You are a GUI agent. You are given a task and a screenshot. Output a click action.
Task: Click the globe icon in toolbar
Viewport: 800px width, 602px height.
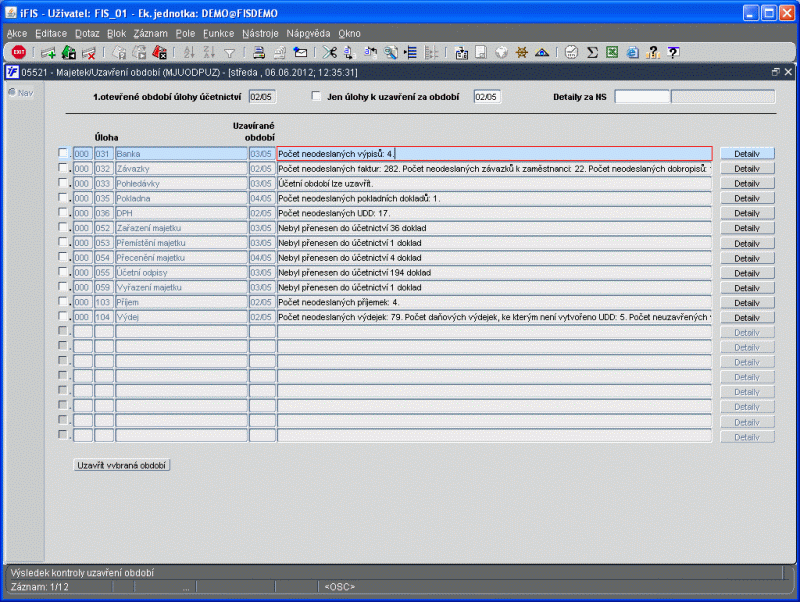[502, 52]
